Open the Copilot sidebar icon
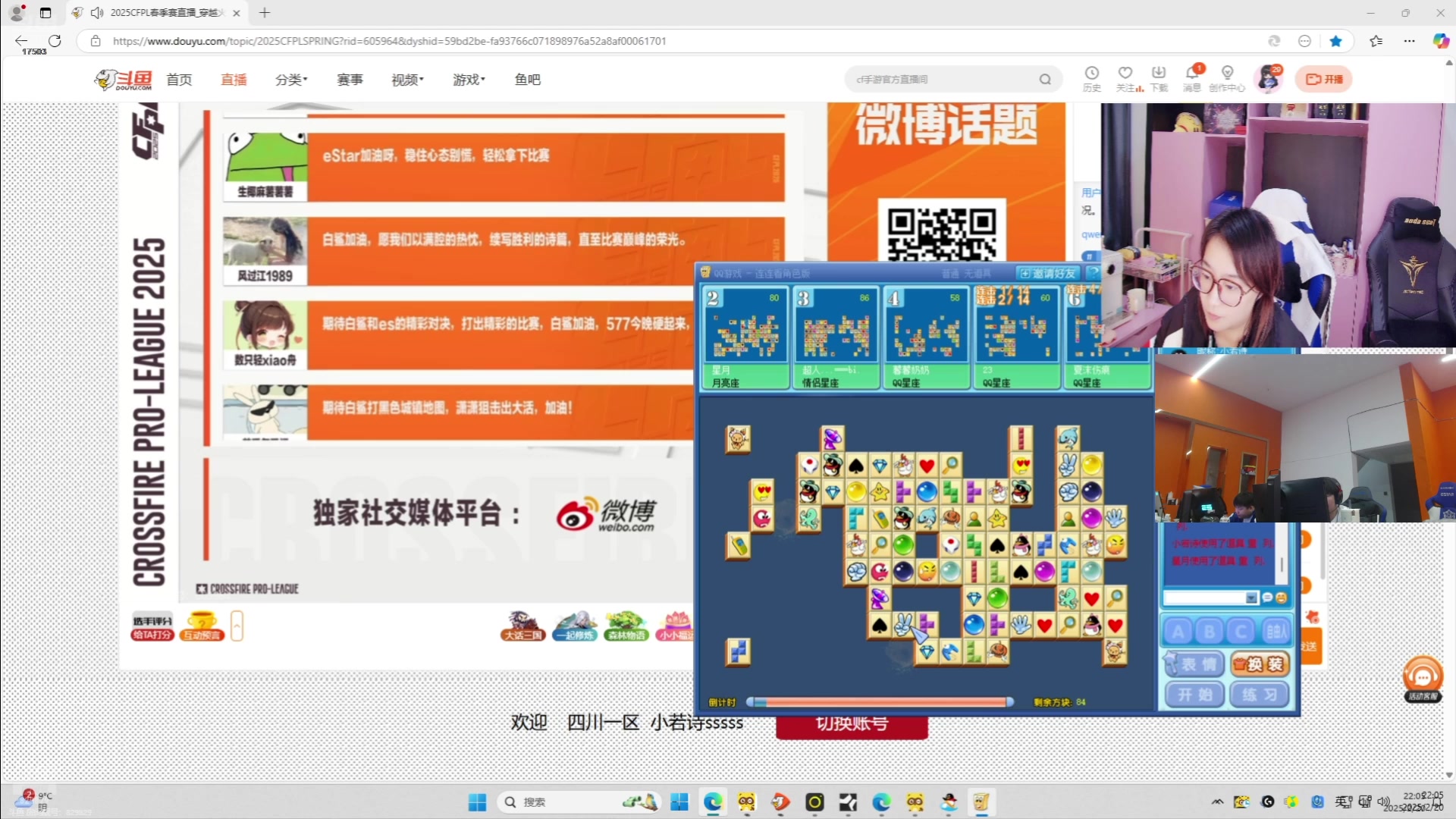The height and width of the screenshot is (819, 1456). coord(1441,41)
